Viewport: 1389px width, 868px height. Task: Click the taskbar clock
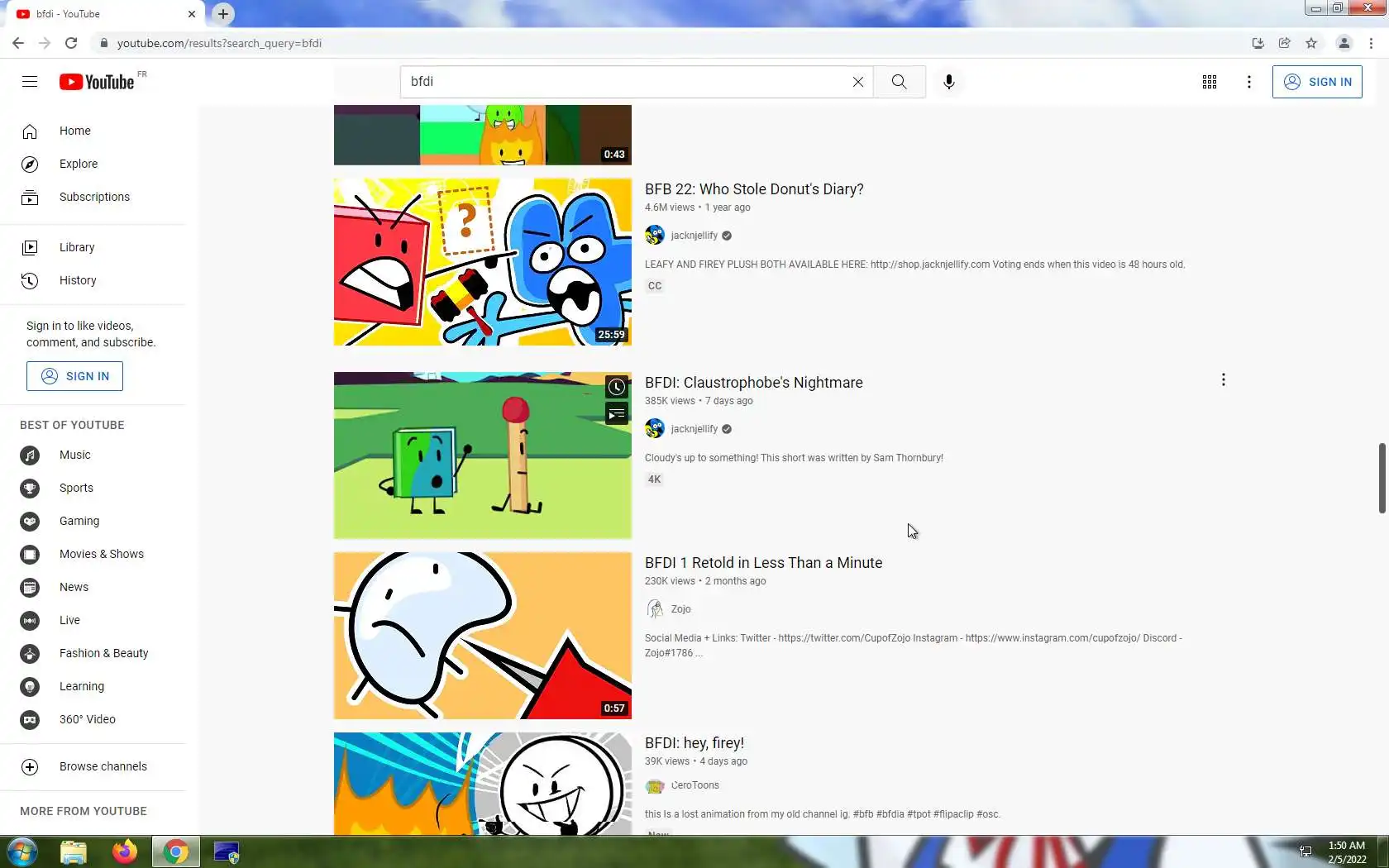[x=1346, y=852]
